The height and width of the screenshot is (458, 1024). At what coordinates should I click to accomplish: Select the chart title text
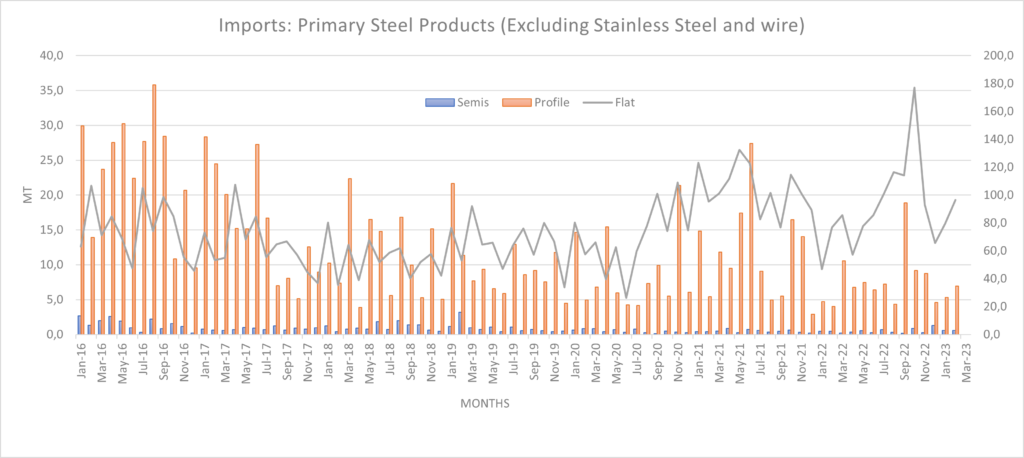click(x=512, y=22)
